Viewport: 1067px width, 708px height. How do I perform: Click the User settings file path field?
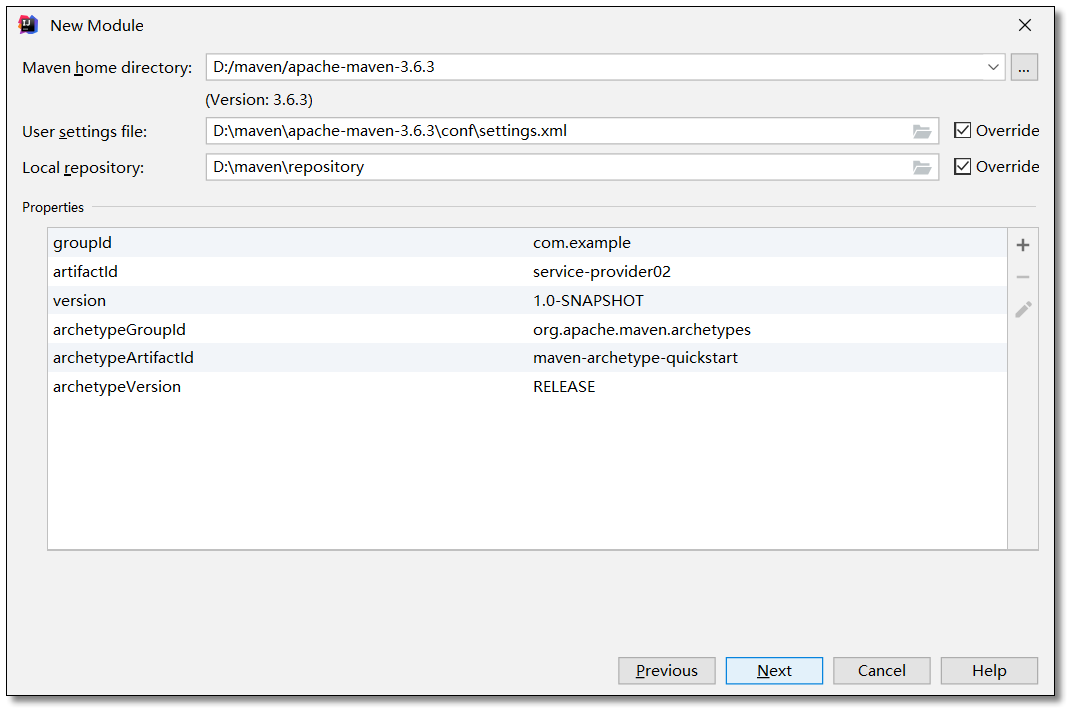[555, 131]
